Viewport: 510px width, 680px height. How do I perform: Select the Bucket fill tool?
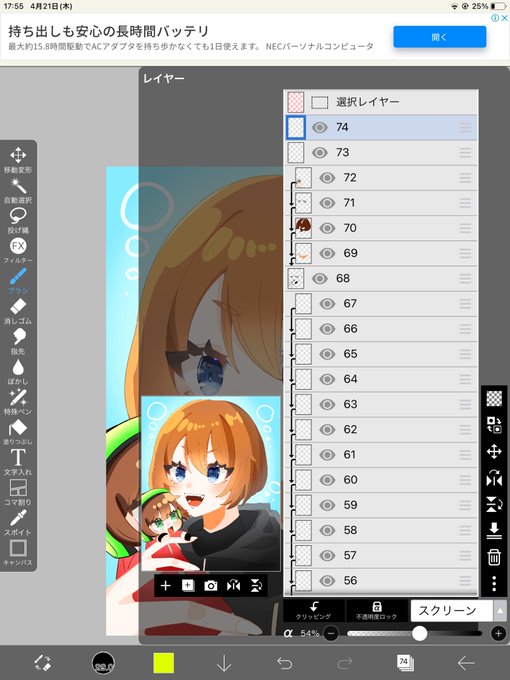pos(18,432)
